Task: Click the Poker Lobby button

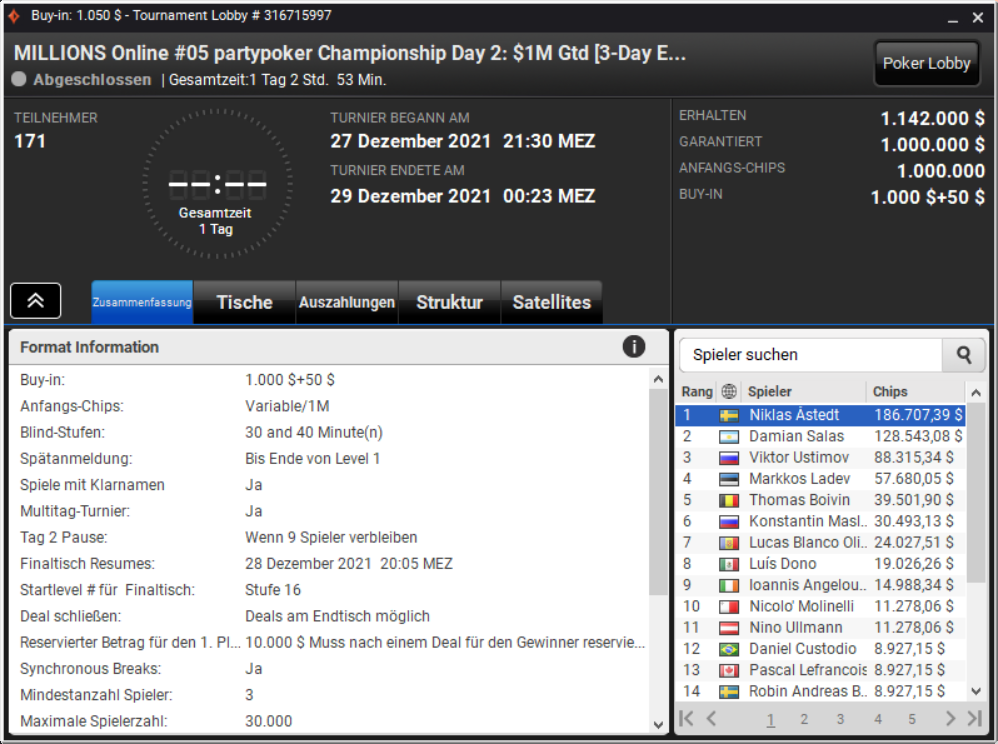Action: click(x=926, y=63)
